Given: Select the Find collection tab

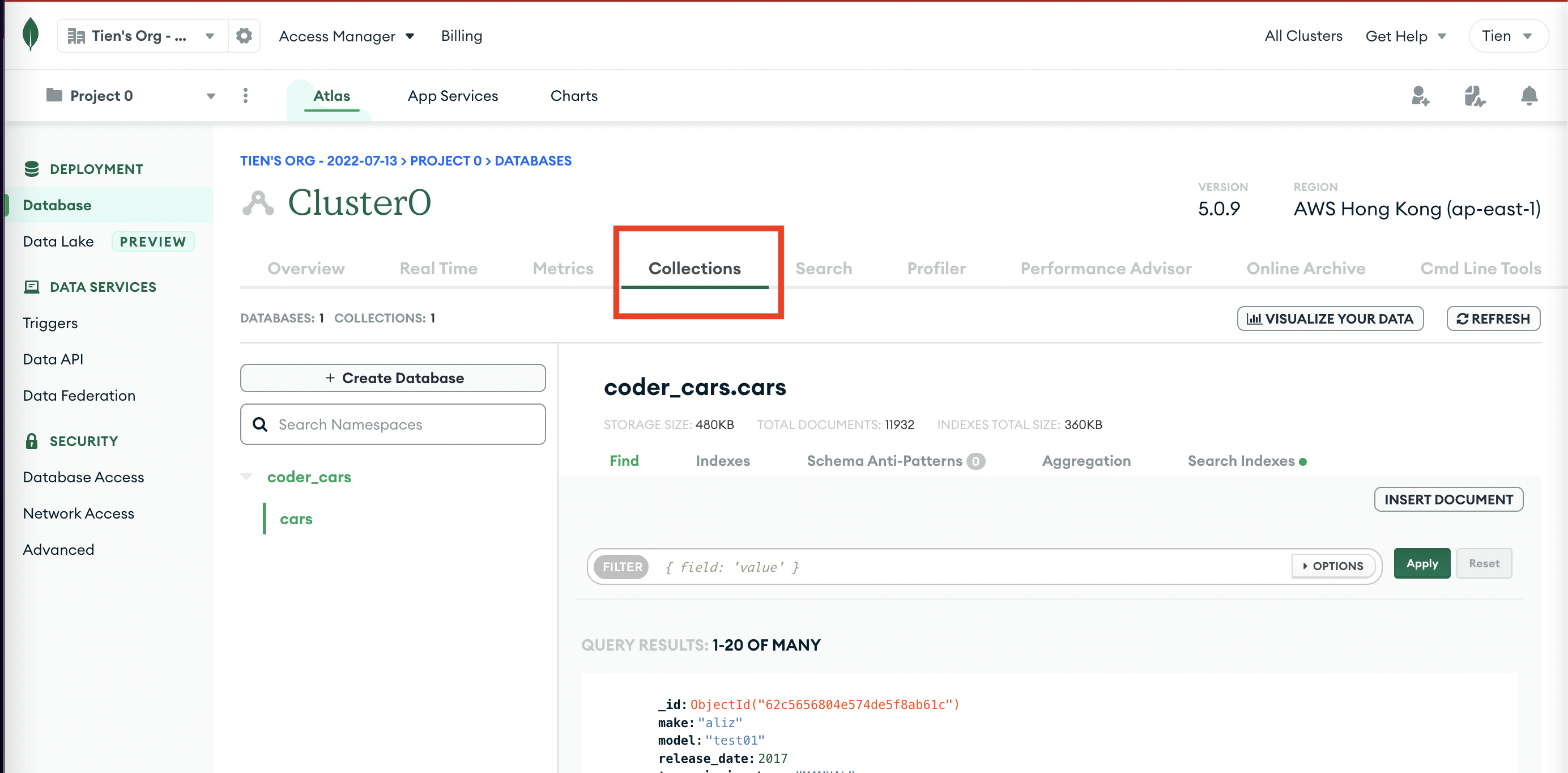Looking at the screenshot, I should [x=624, y=461].
